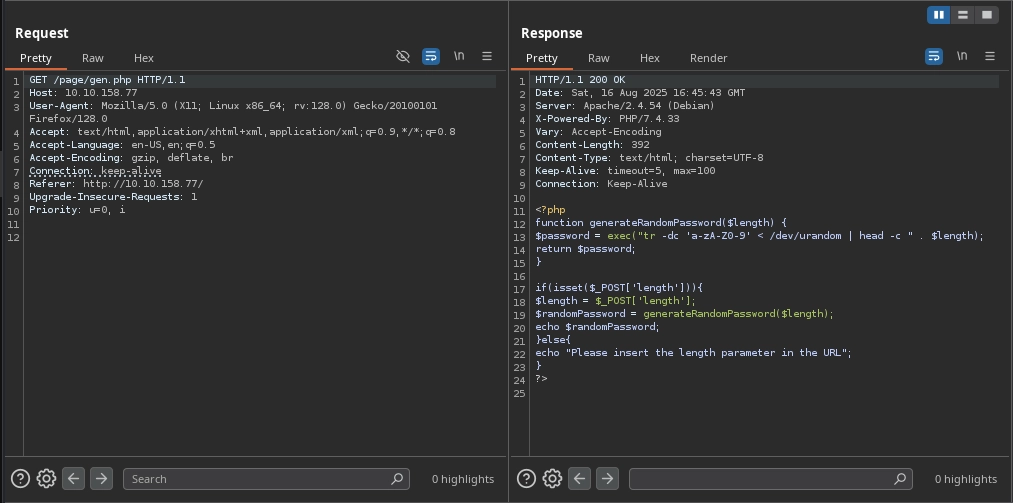Viewport: 1013px width, 503px height.
Task: Switch Request view to Hex tab
Action: [x=144, y=58]
